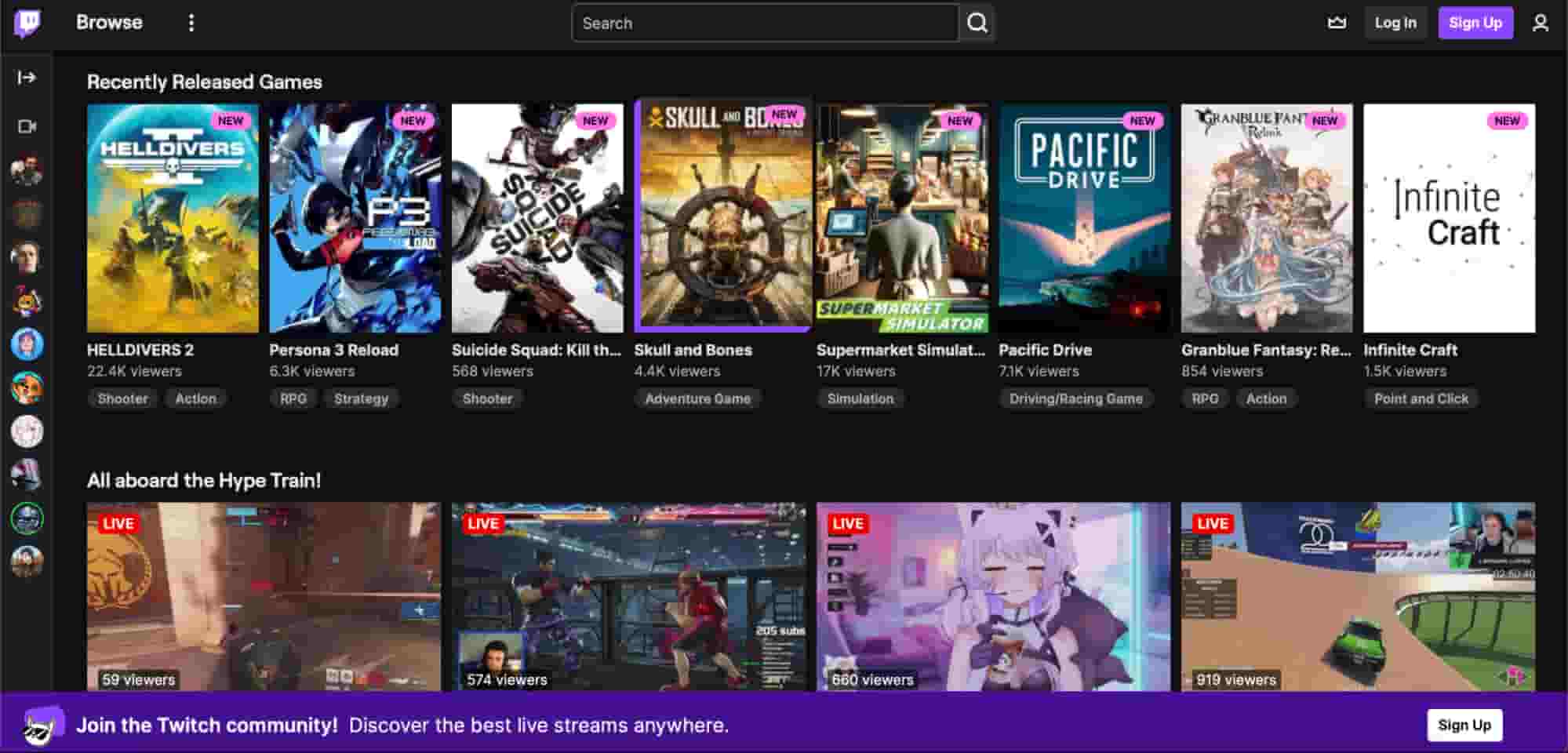Viewport: 1568px width, 753px height.
Task: Open the Shooter tag under HELLDIVERS 2
Action: click(122, 398)
